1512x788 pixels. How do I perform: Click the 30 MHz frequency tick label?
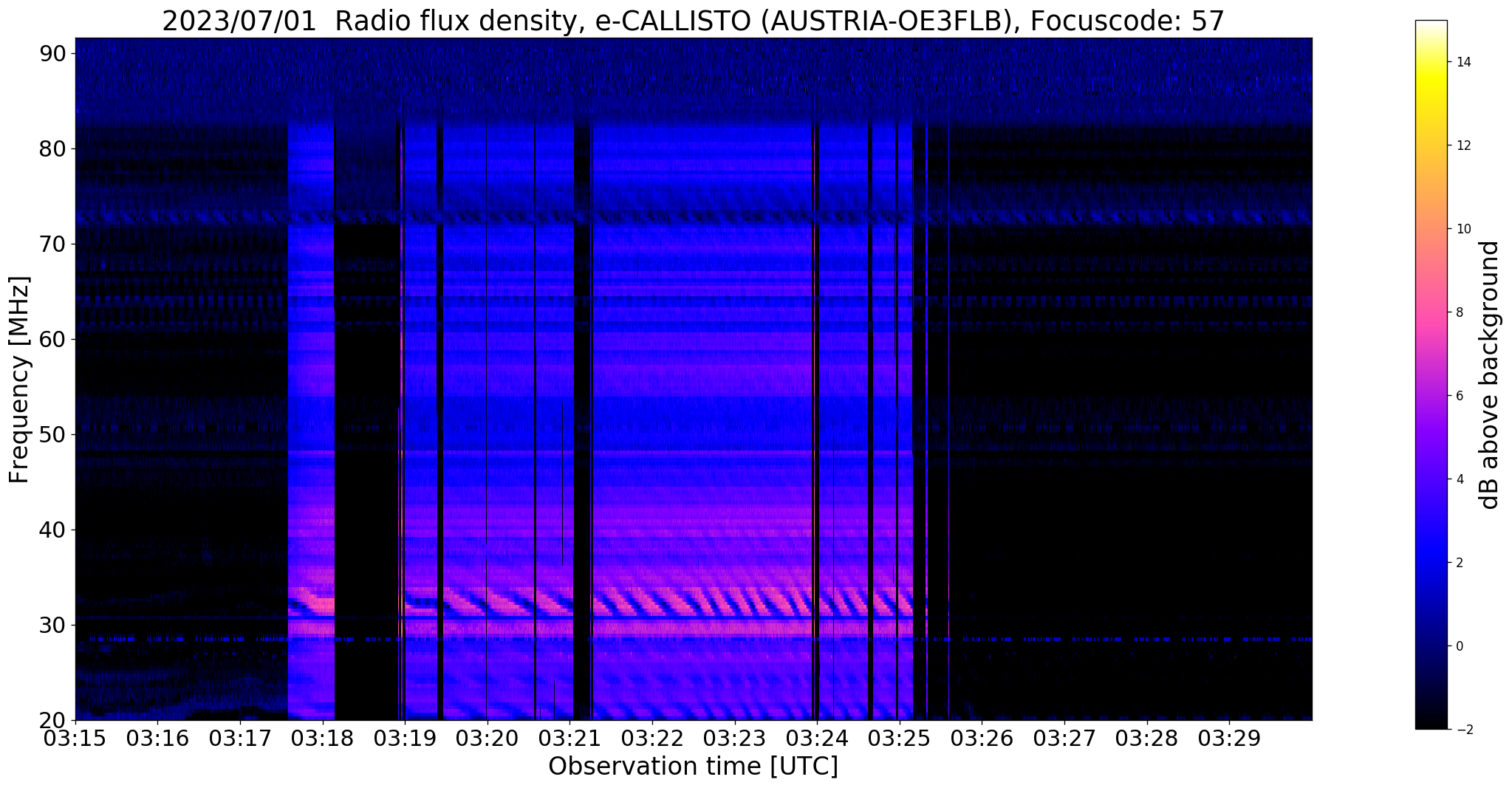point(52,625)
